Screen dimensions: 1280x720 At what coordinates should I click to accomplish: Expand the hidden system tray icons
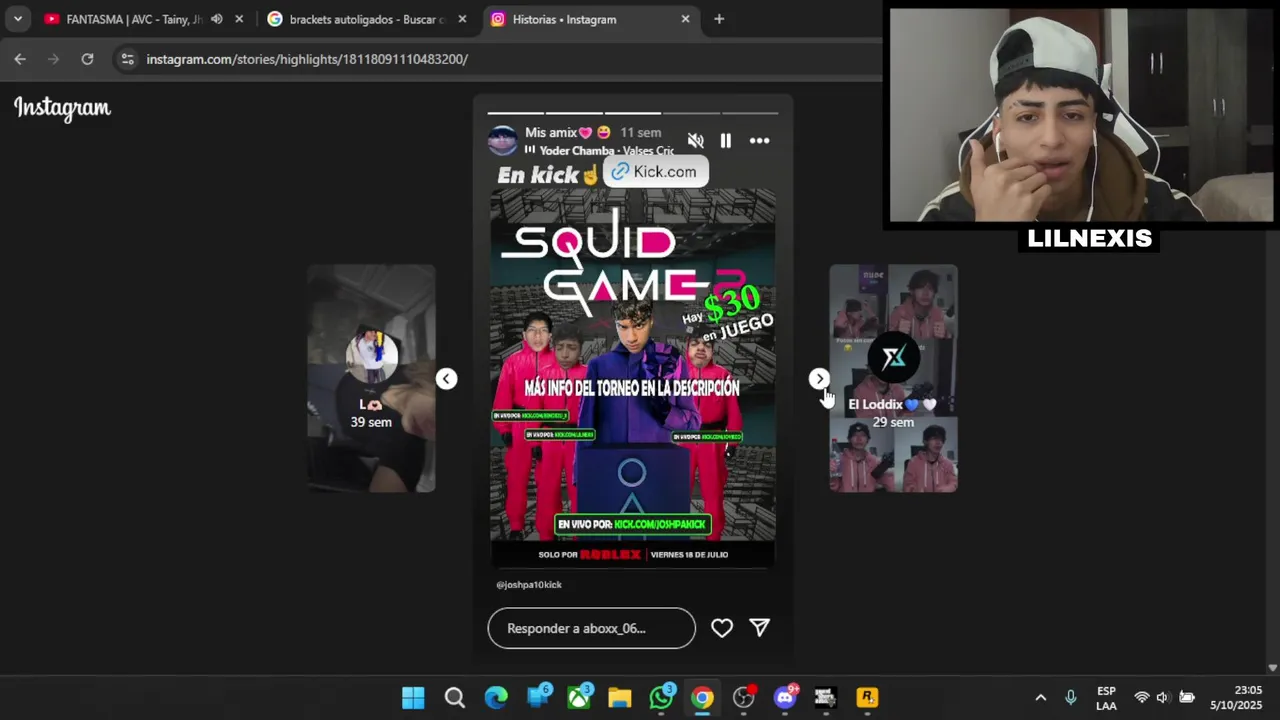[1040, 698]
